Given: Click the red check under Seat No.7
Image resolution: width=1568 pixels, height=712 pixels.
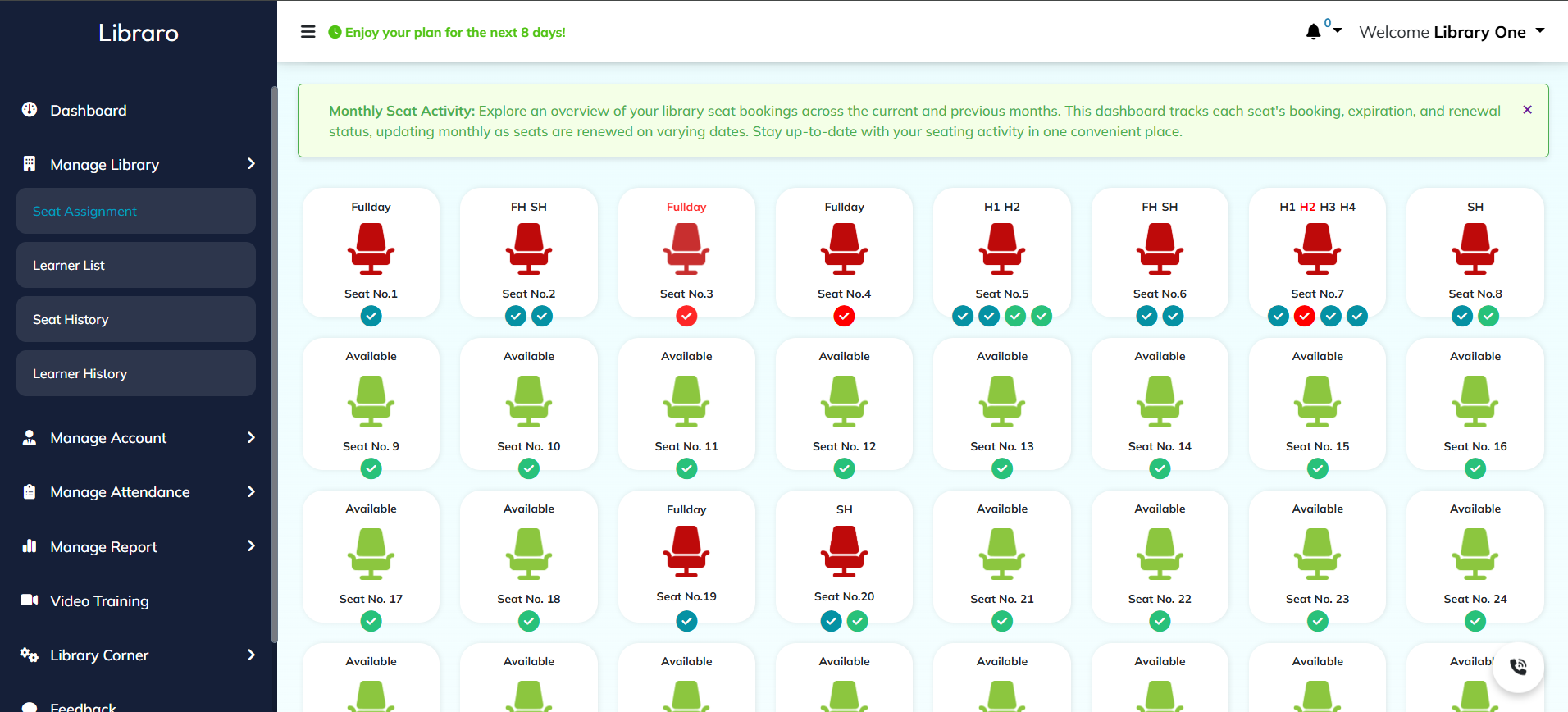Looking at the screenshot, I should 1304,316.
